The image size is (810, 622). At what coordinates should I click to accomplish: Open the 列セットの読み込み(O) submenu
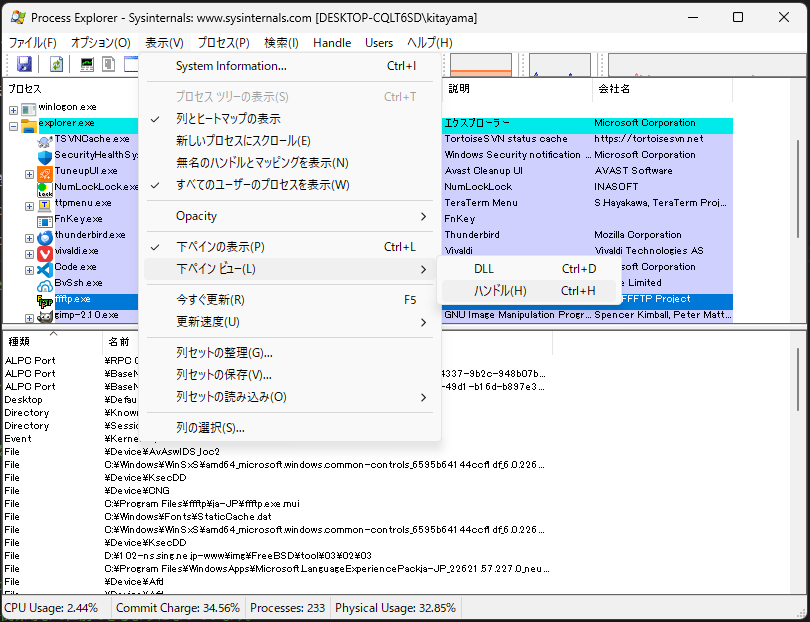pos(289,397)
